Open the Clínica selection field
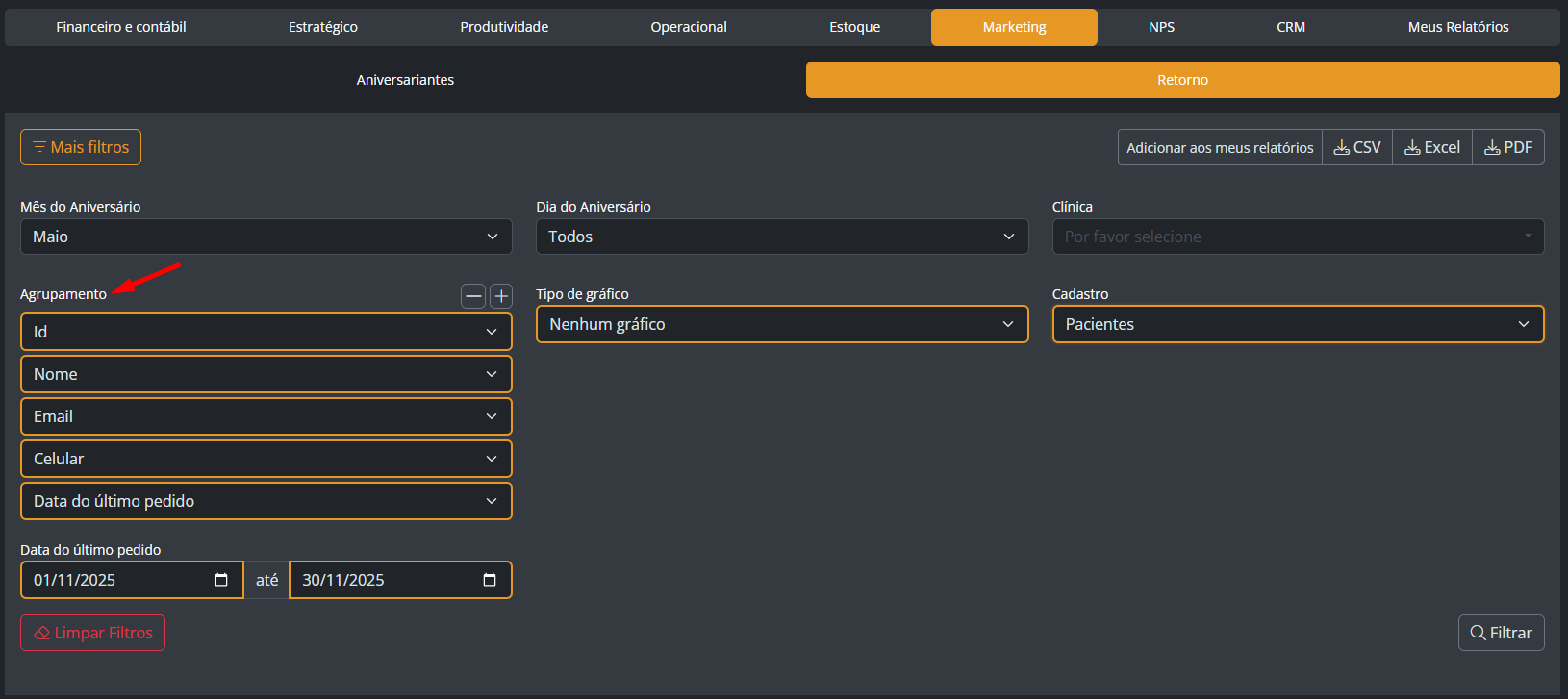The height and width of the screenshot is (699, 1568). tap(1299, 237)
